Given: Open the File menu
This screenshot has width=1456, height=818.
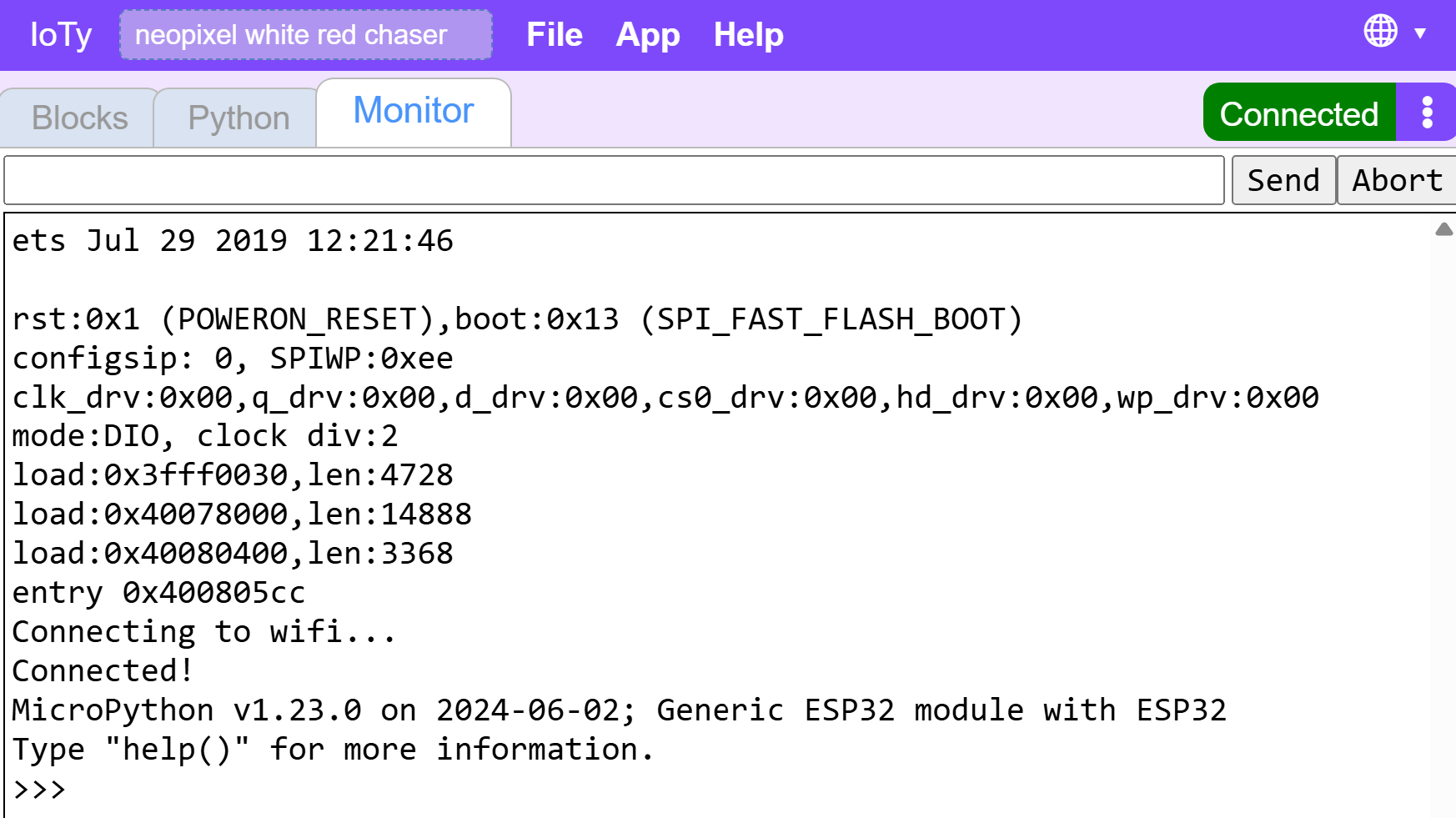Looking at the screenshot, I should coord(554,35).
